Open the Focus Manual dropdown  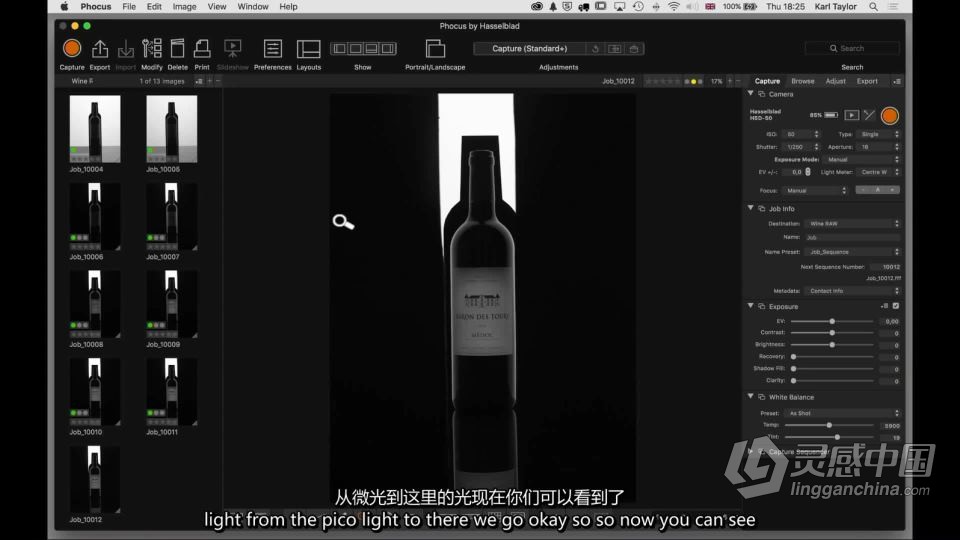(x=814, y=190)
